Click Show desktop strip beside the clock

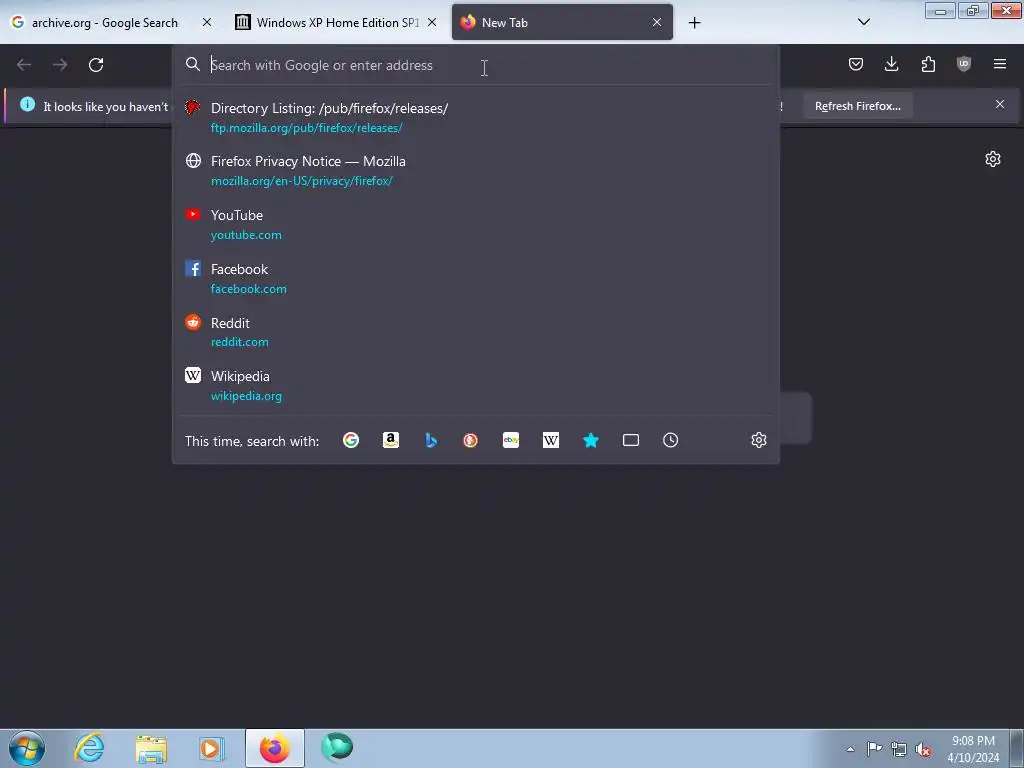(1016, 748)
